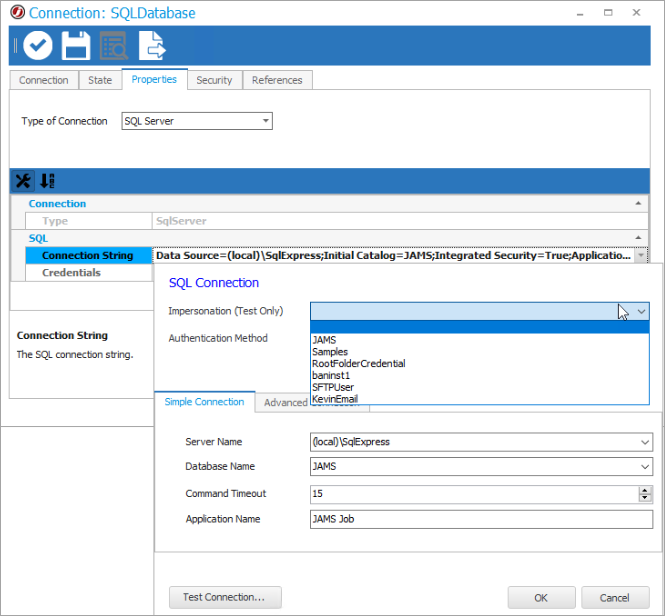
Task: Choose KevinEmail from Impersonation list
Action: click(x=480, y=399)
